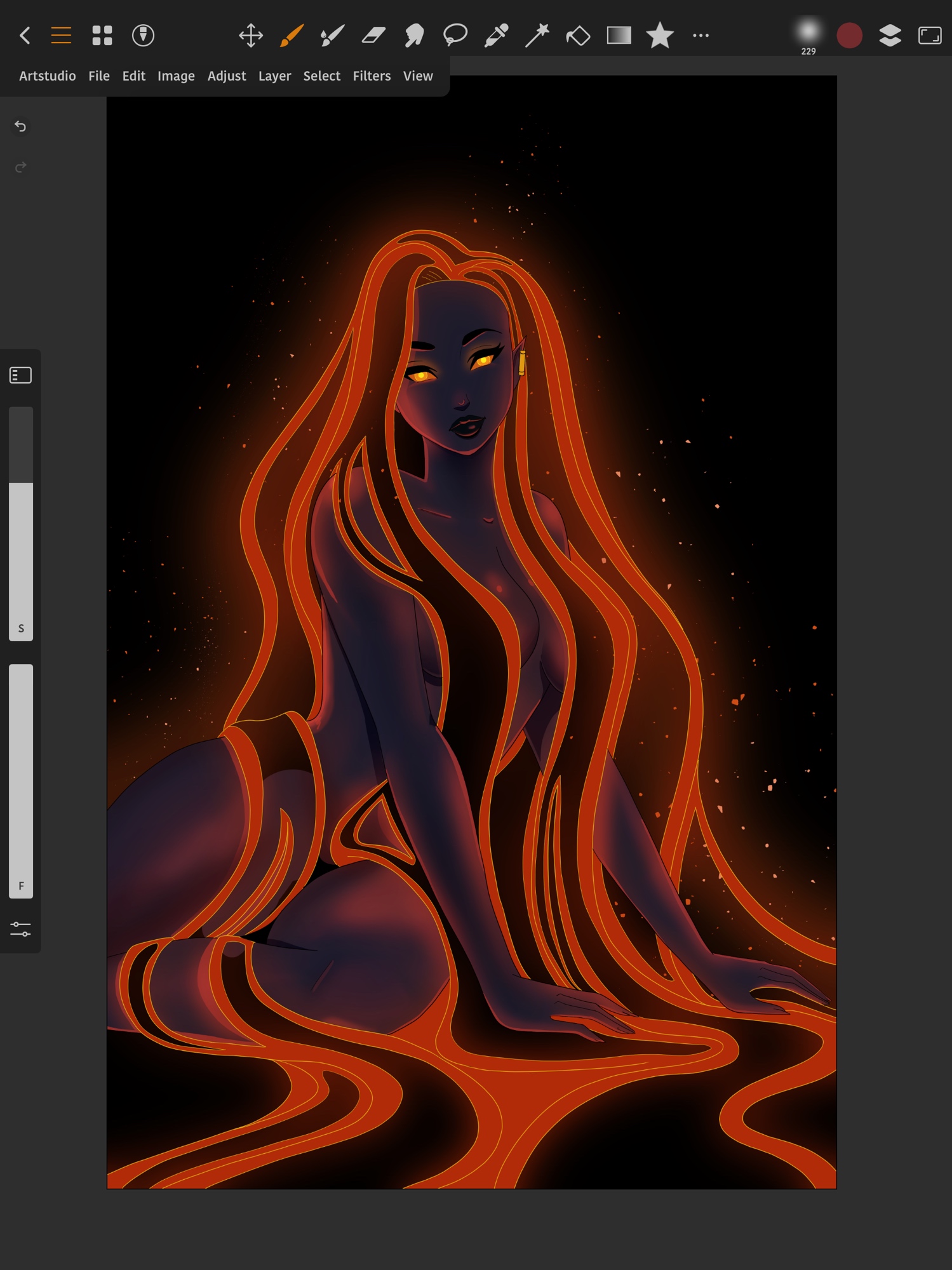Go back with the left chevron

(x=25, y=36)
